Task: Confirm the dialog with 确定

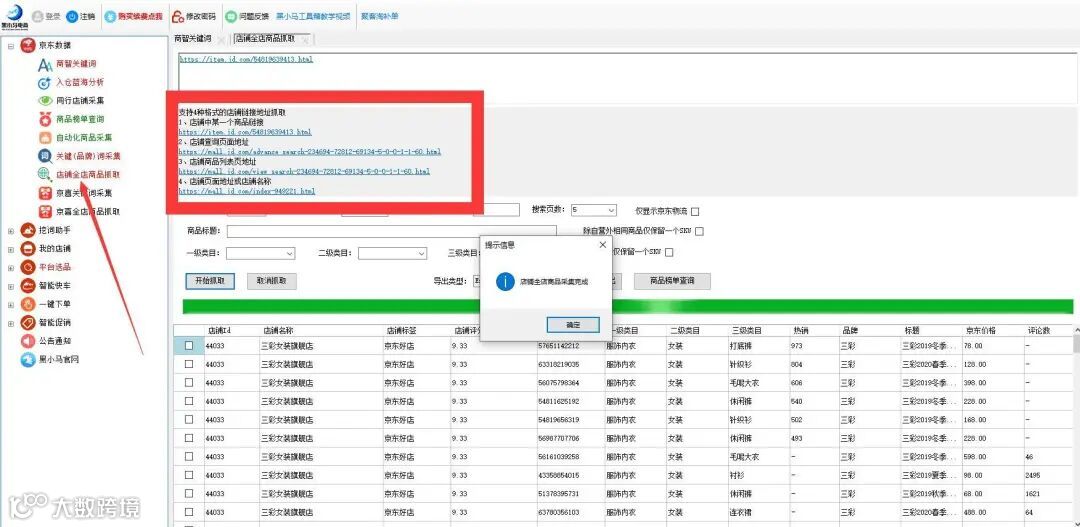Action: (x=573, y=324)
